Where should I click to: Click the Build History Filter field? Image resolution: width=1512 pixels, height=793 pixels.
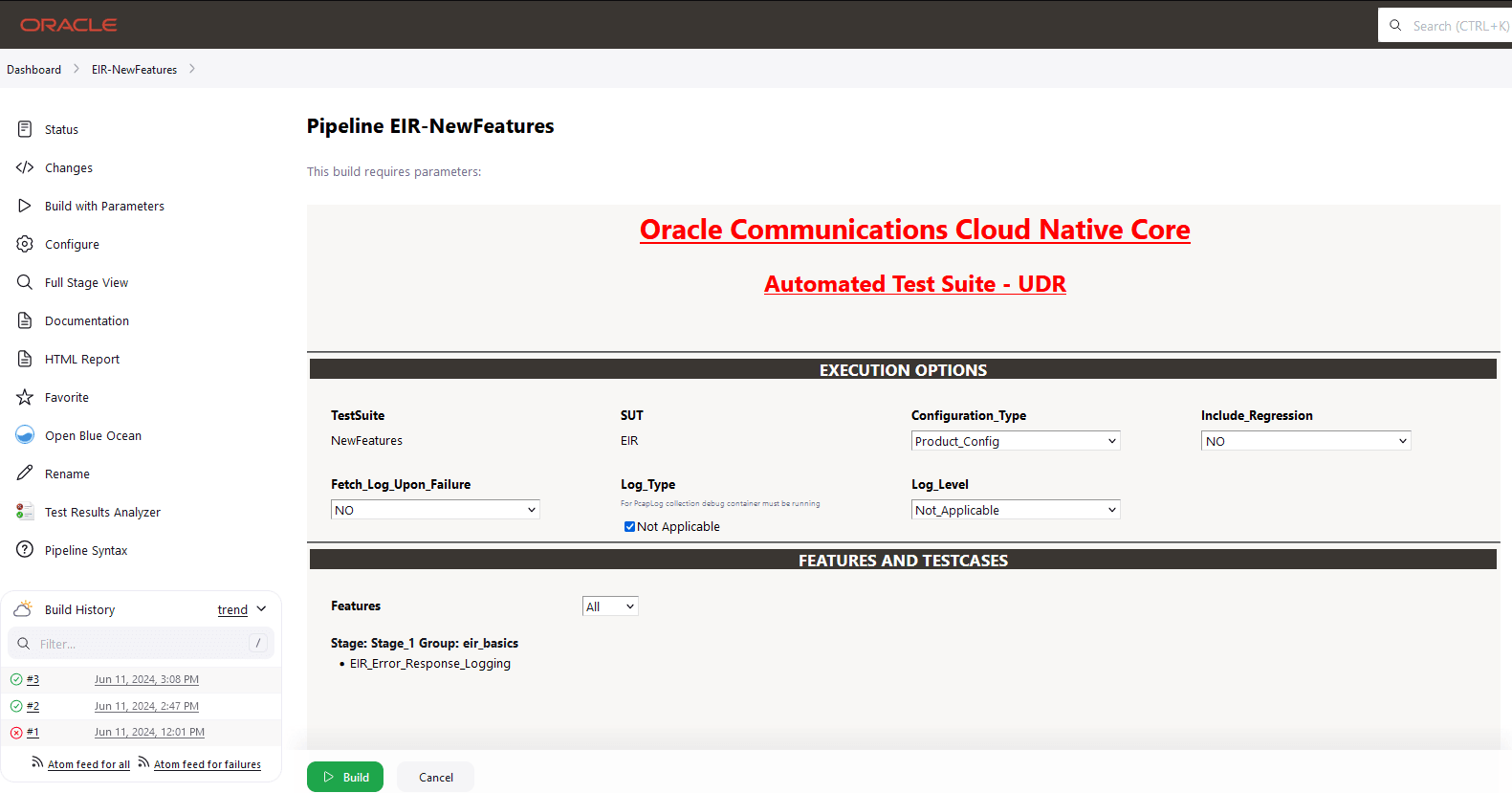[x=141, y=644]
